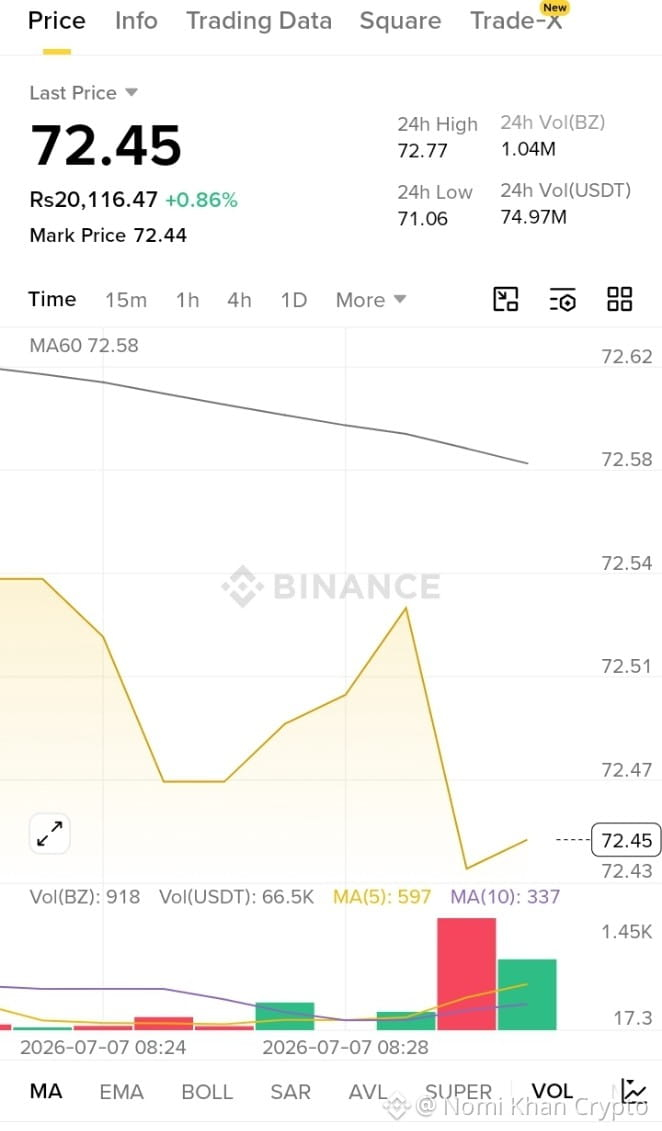Image resolution: width=662 pixels, height=1131 pixels.
Task: Tap the Binance logo watermark
Action: click(x=332, y=586)
